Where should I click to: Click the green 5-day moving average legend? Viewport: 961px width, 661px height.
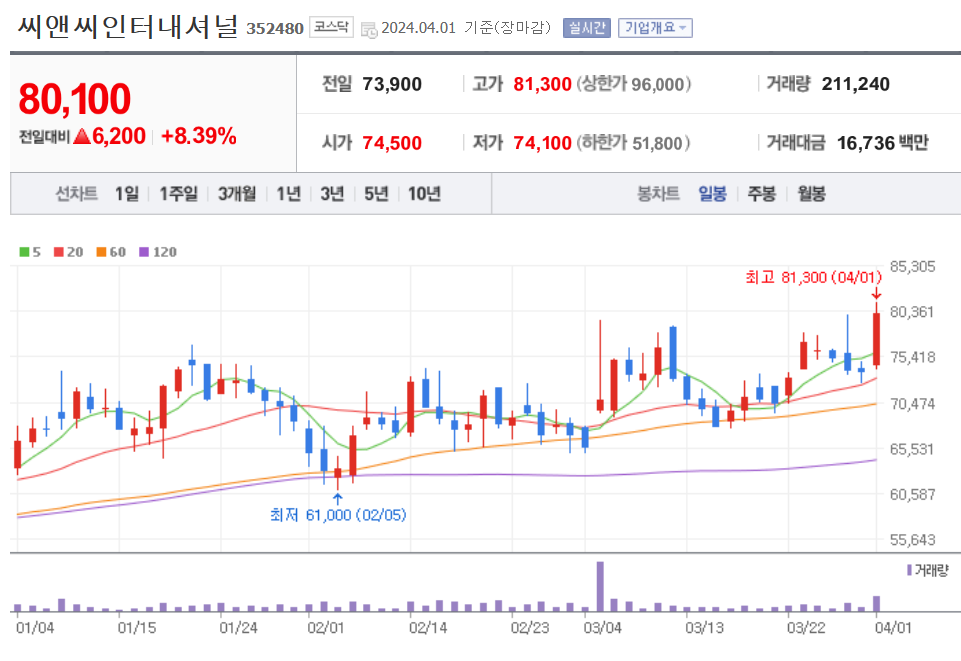pos(30,252)
